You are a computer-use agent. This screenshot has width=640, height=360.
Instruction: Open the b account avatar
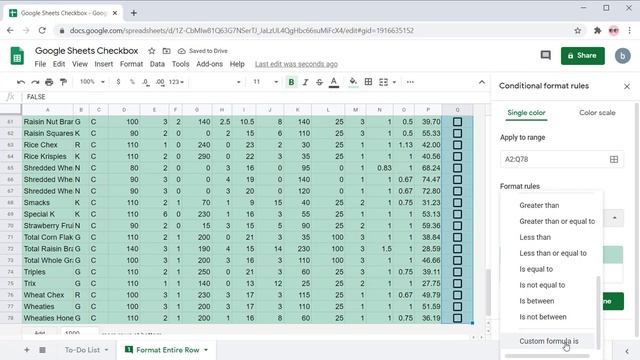click(622, 56)
